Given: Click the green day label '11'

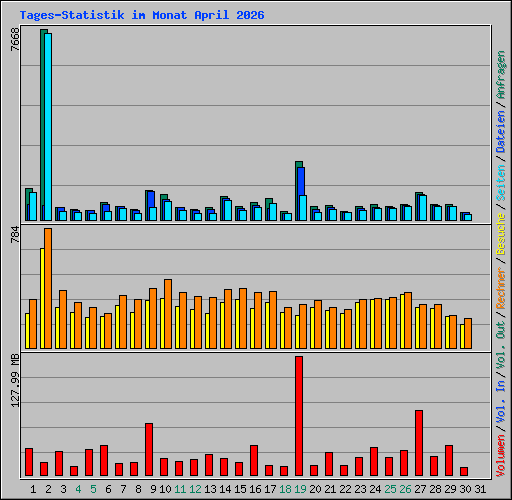Looking at the screenshot, I should point(180,489).
